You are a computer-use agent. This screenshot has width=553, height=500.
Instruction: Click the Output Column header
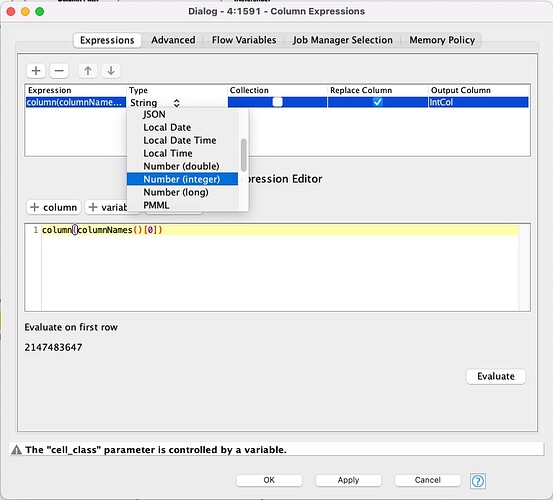point(479,90)
